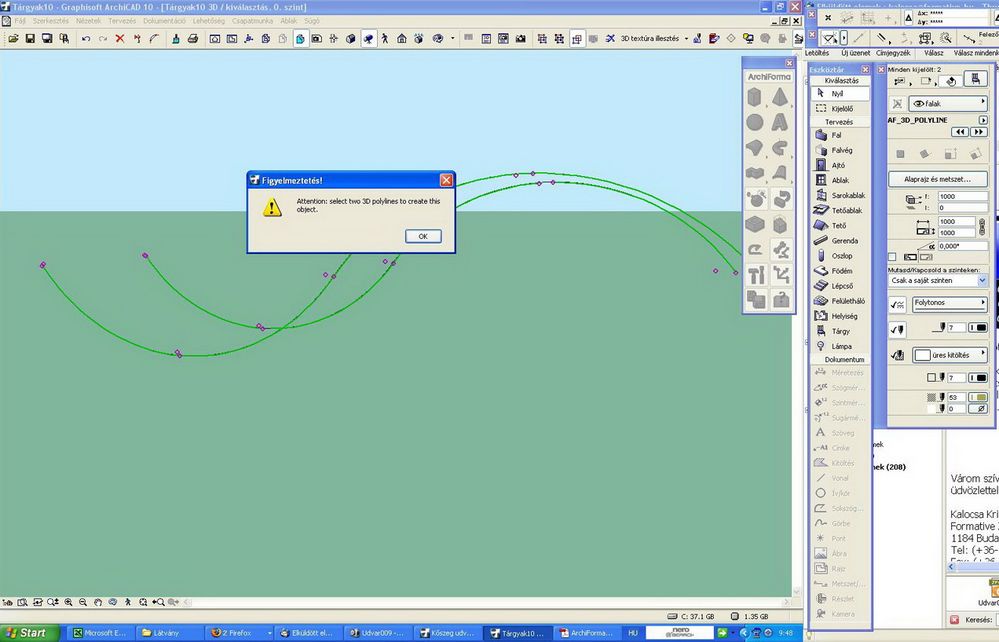Select the Tárgy object tool

point(840,331)
